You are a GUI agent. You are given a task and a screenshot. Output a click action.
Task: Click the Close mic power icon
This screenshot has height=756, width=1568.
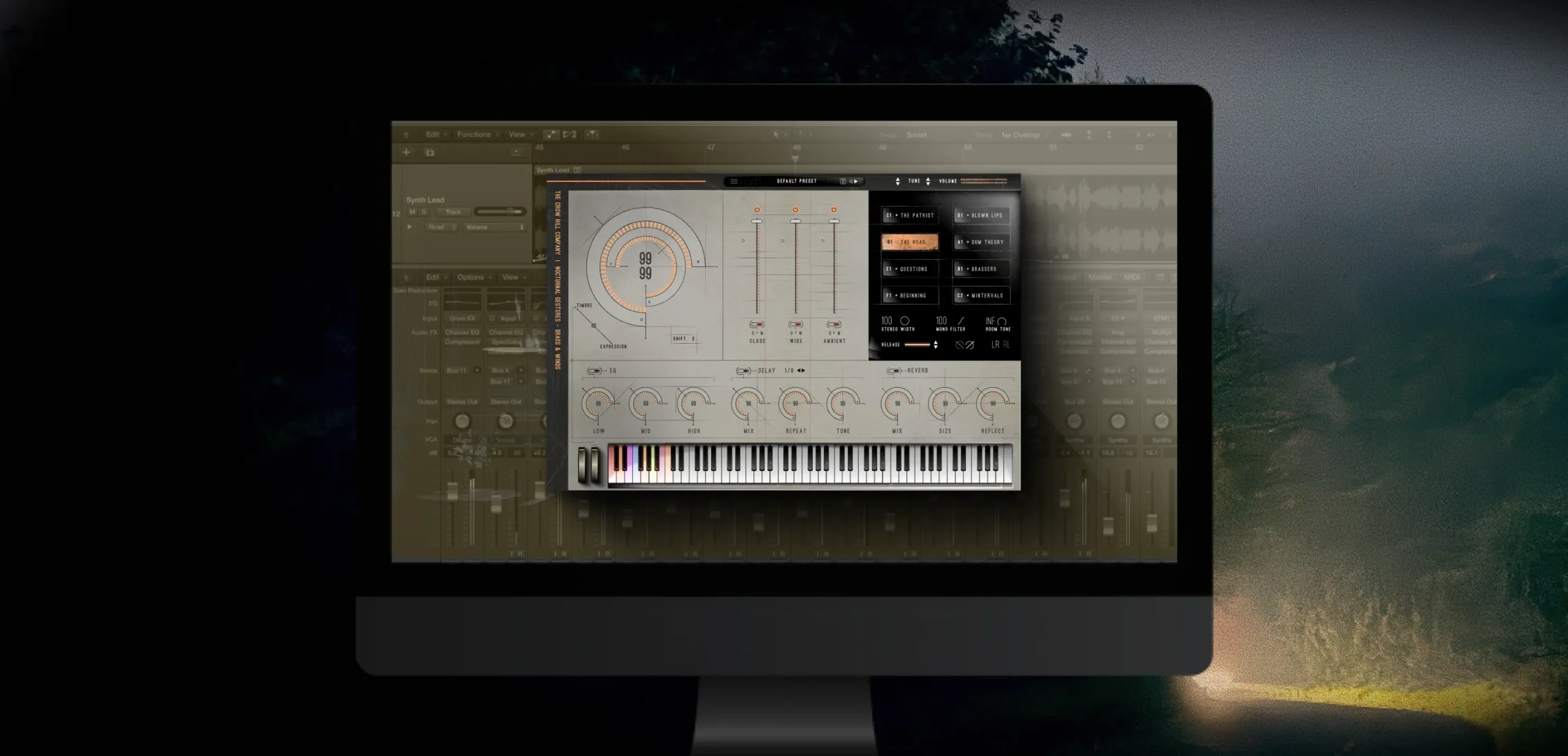757,210
